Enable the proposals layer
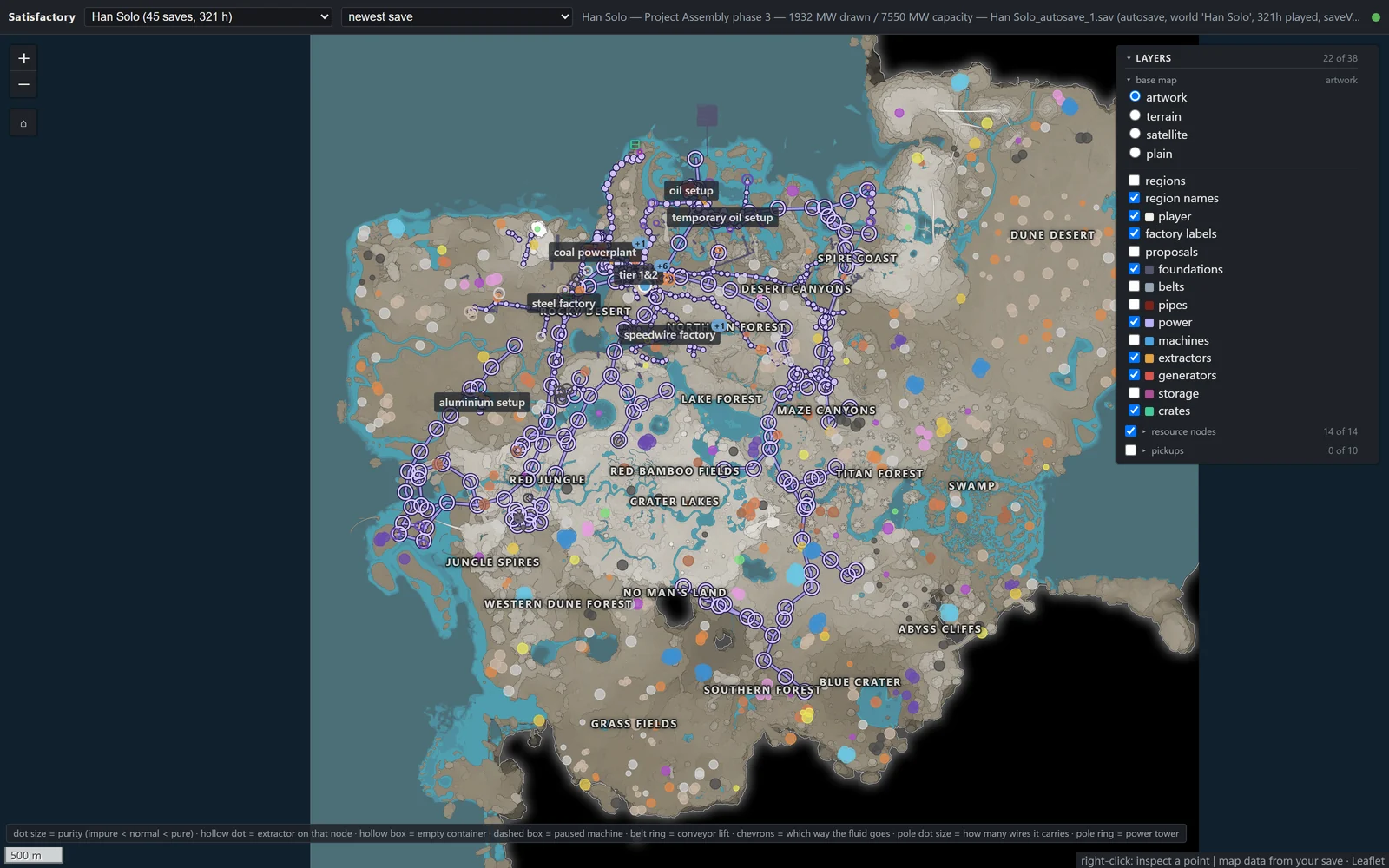Viewport: 1389px width, 868px height. click(x=1134, y=252)
